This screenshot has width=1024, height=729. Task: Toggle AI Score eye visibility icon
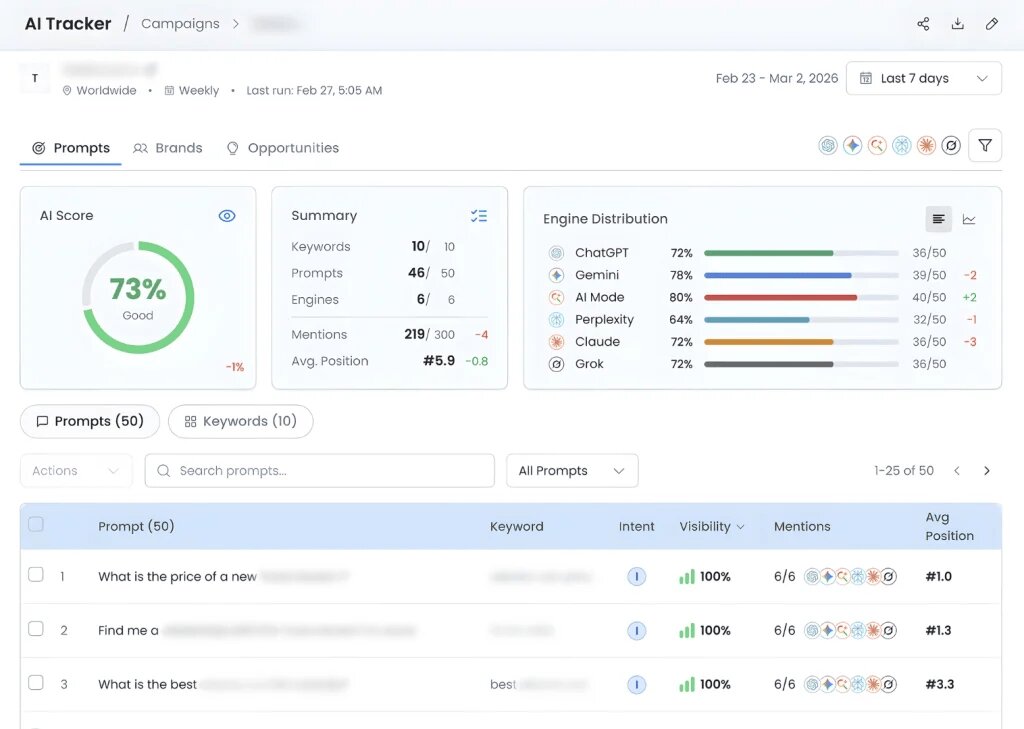[x=227, y=216]
